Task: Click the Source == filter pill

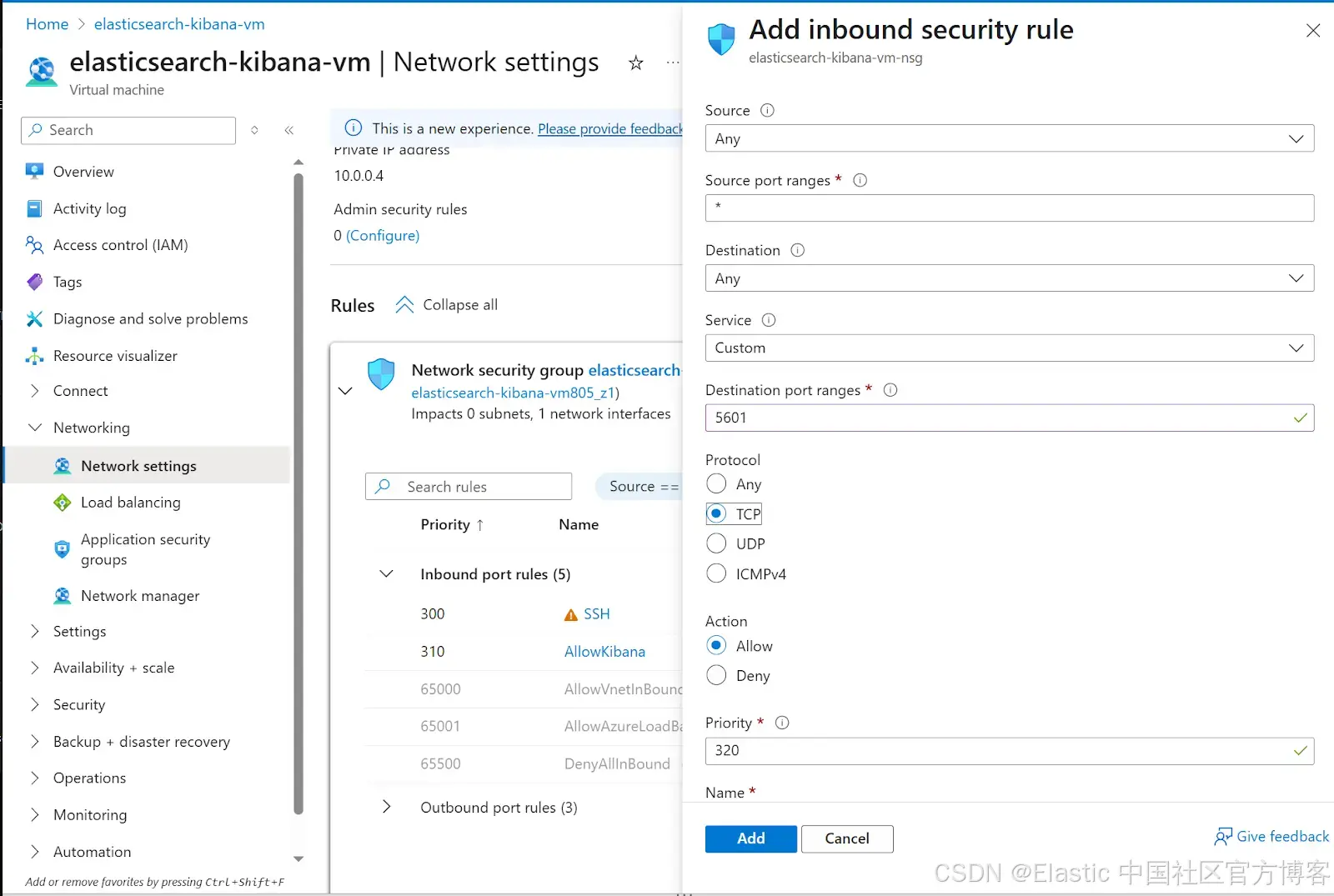Action: (x=640, y=487)
